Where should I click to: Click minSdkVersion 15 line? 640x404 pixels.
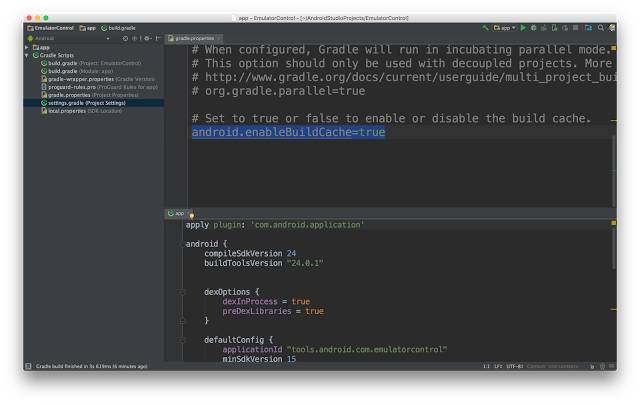click(x=259, y=359)
